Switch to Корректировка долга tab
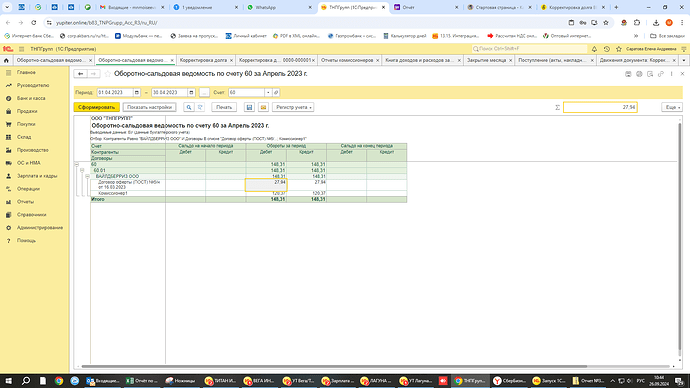 point(203,60)
